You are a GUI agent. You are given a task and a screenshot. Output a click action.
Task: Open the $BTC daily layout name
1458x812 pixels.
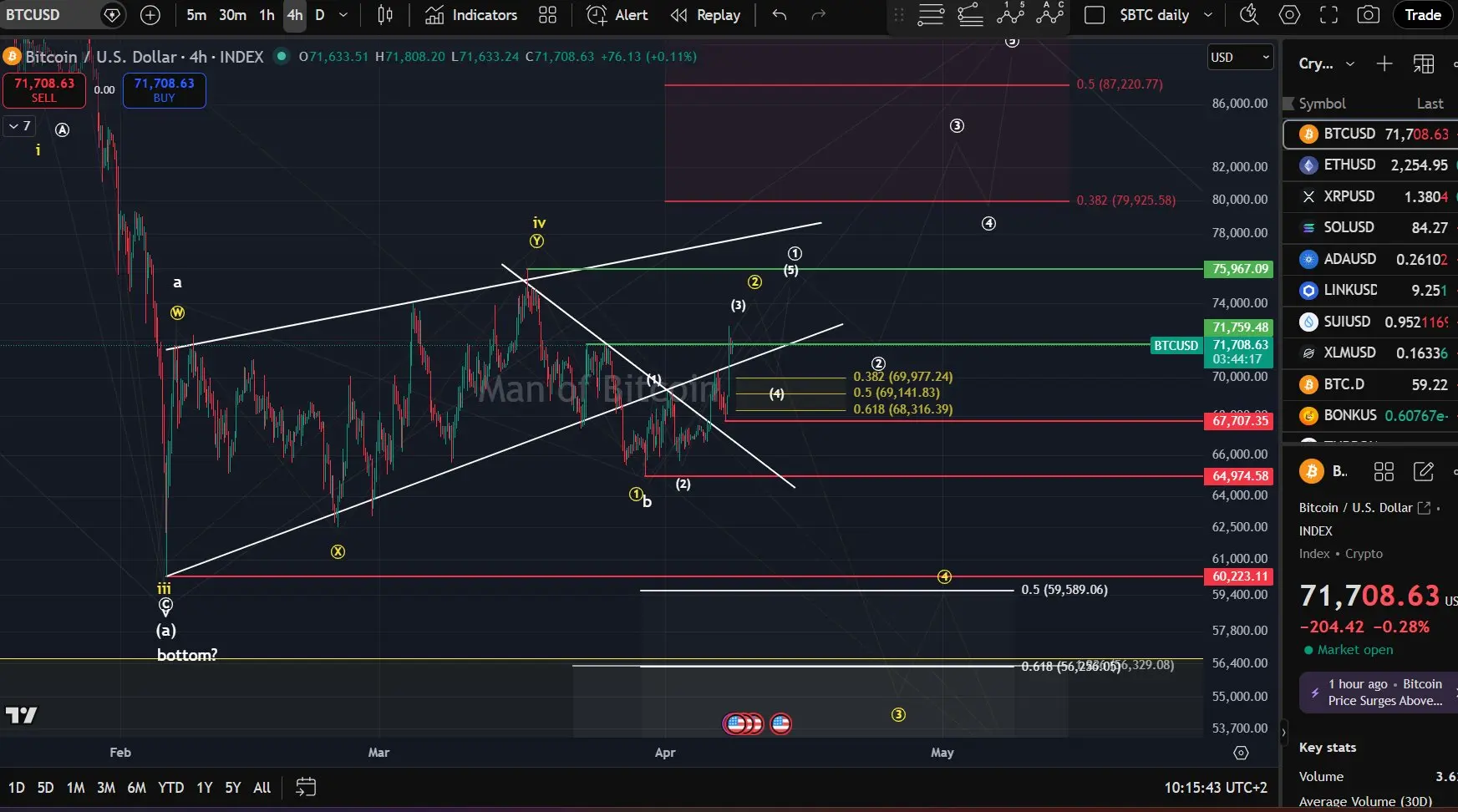pos(1154,15)
